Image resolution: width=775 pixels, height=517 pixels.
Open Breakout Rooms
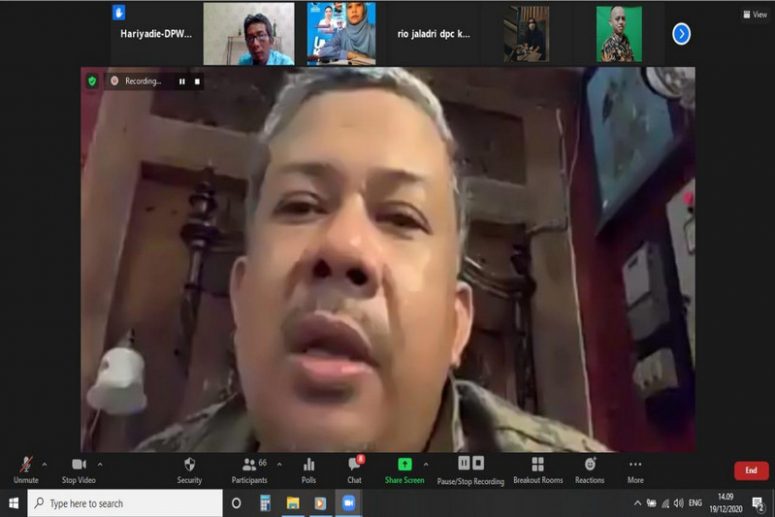coord(538,465)
